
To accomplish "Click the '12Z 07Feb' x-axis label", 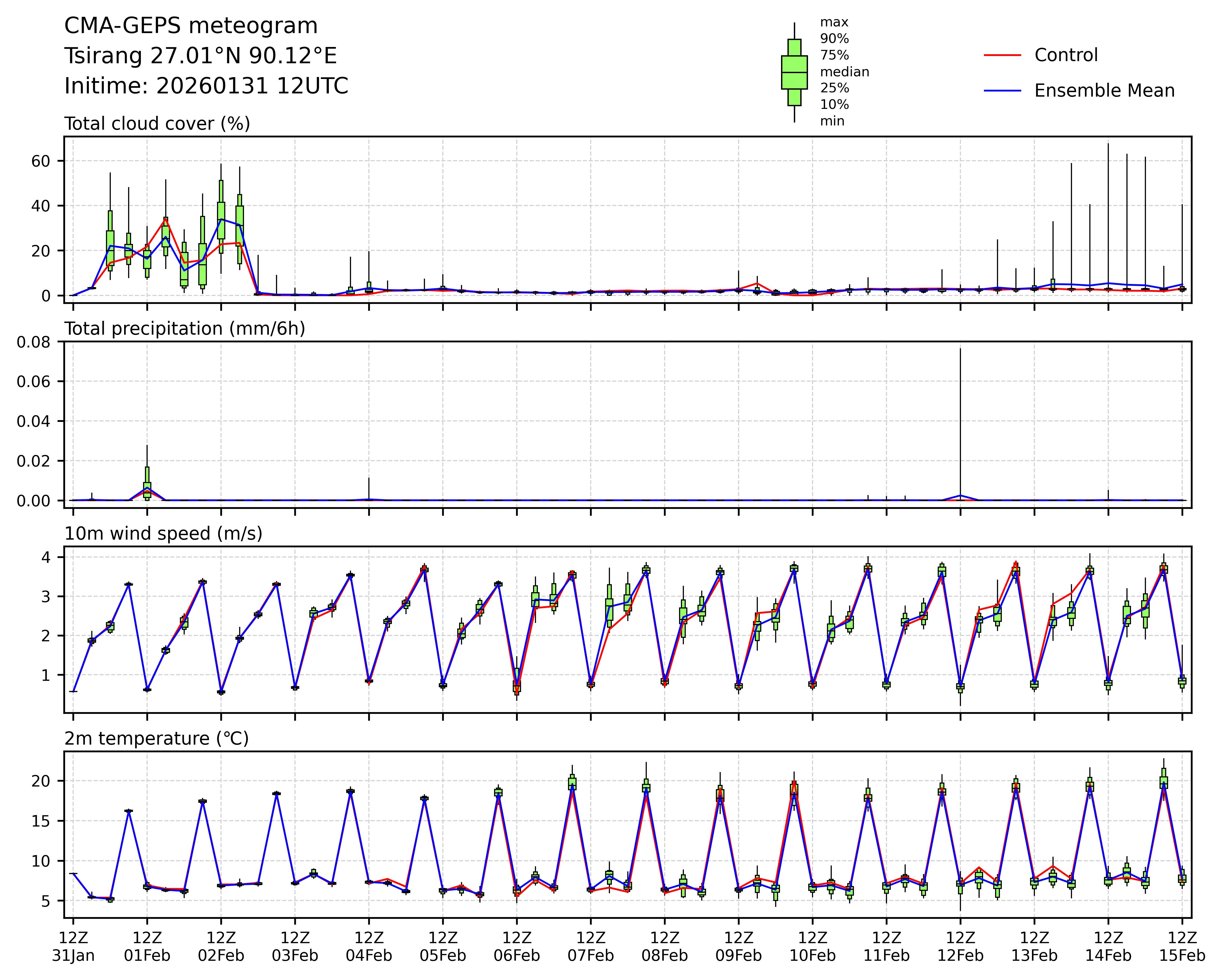I will tap(591, 947).
